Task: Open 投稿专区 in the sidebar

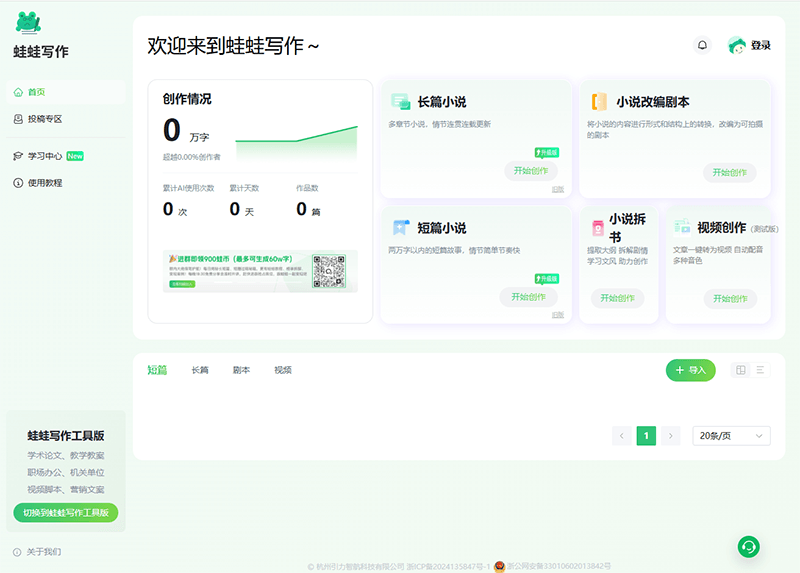Action: point(44,119)
